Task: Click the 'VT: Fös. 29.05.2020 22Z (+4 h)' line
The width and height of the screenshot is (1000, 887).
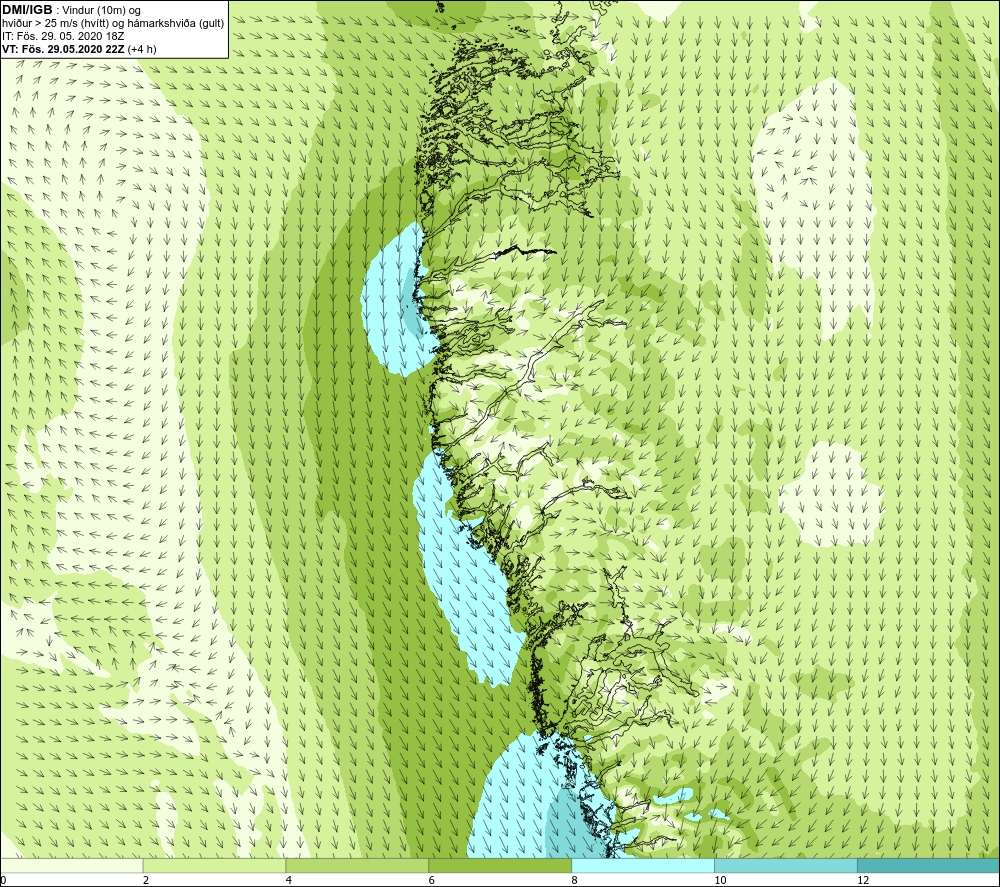Action: (x=79, y=49)
